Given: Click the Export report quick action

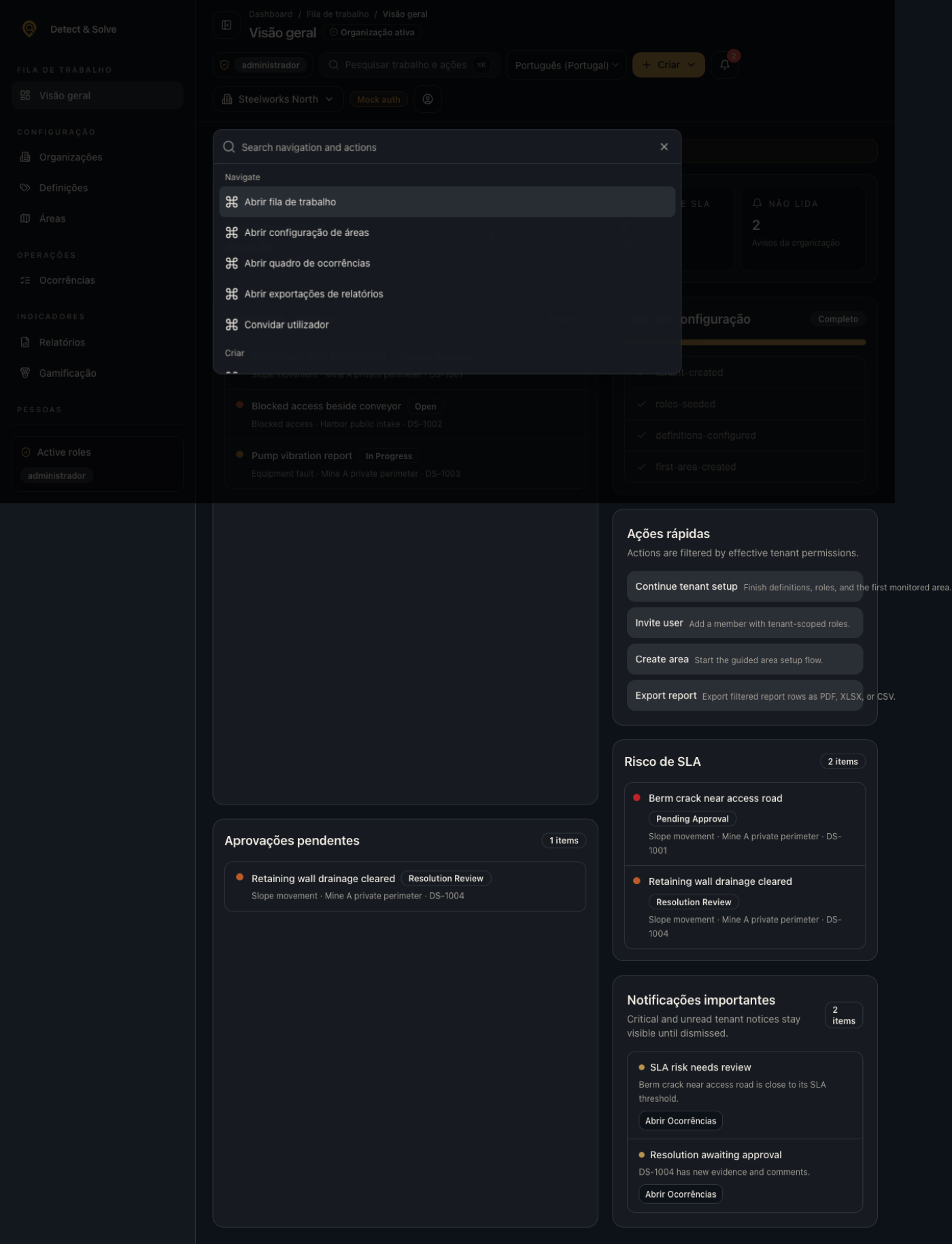Looking at the screenshot, I should point(745,696).
